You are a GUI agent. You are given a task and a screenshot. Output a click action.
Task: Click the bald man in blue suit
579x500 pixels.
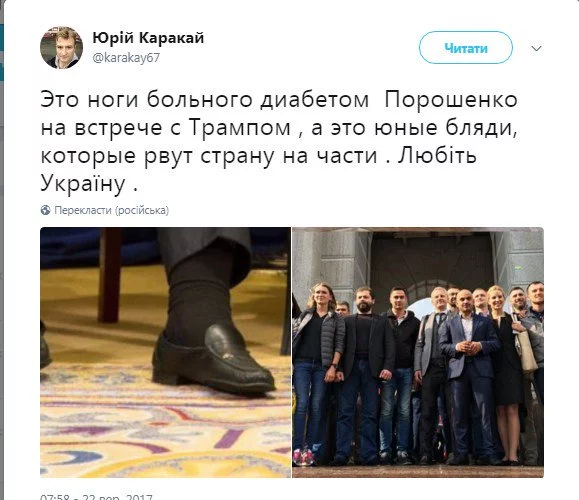pyautogui.click(x=469, y=375)
